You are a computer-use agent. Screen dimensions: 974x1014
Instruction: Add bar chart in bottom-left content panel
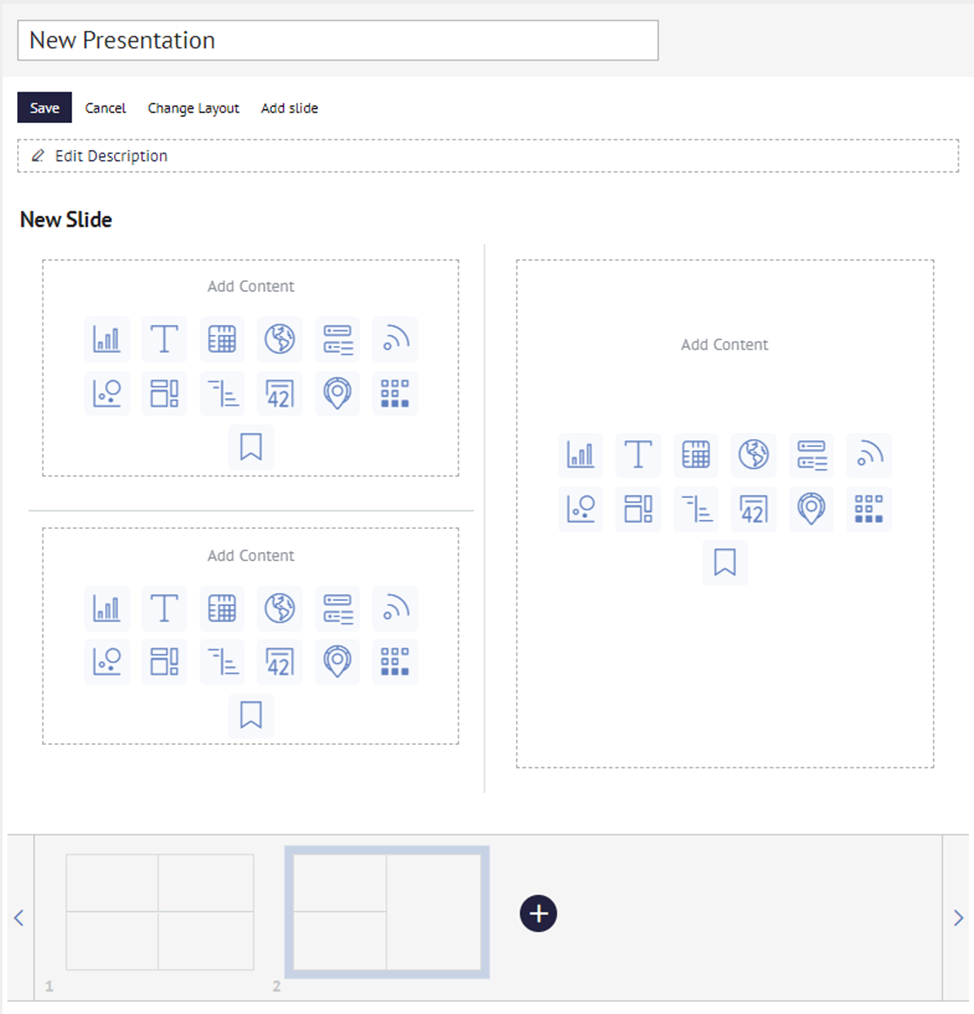click(107, 608)
